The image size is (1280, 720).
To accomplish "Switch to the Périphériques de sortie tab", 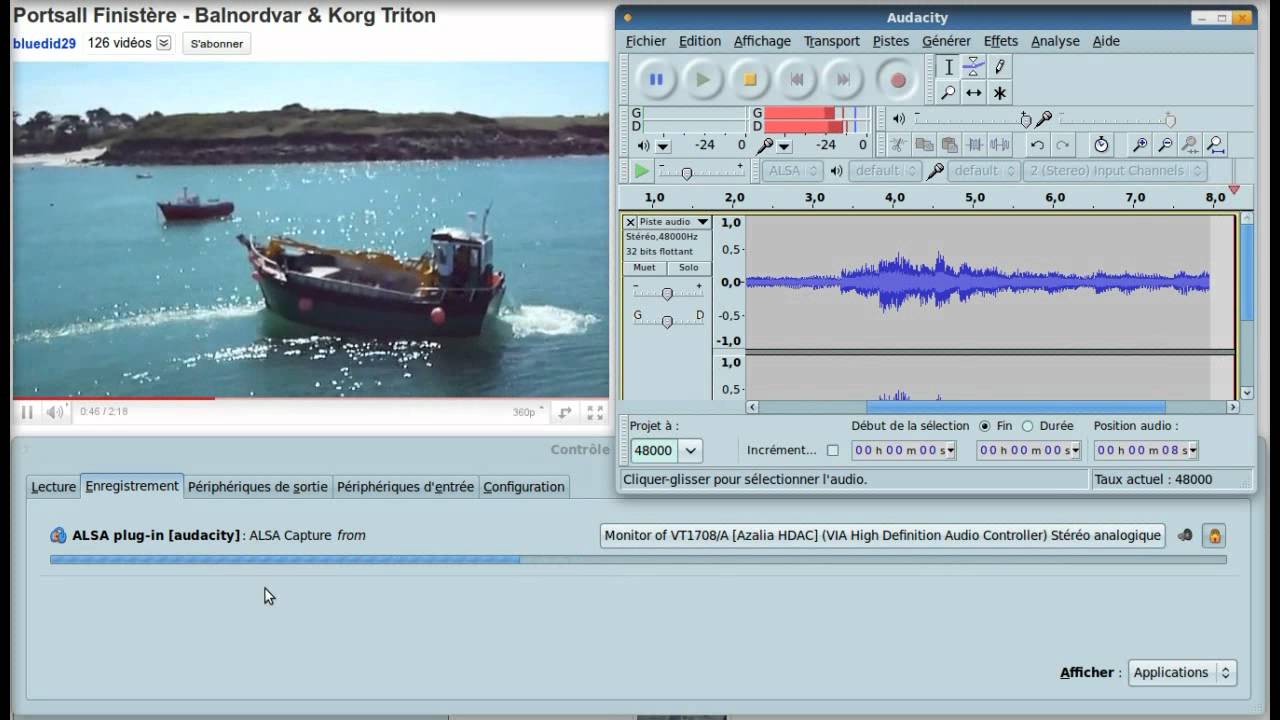I will pos(258,487).
